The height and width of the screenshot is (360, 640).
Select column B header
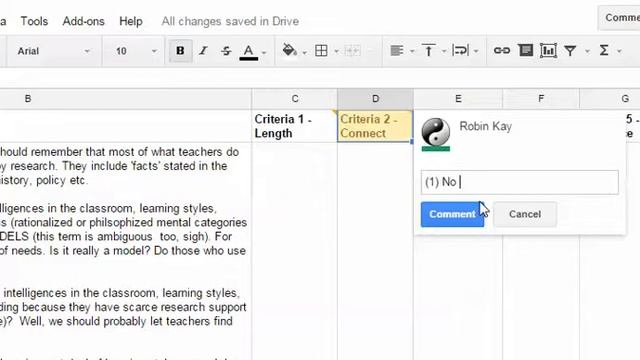point(125,99)
